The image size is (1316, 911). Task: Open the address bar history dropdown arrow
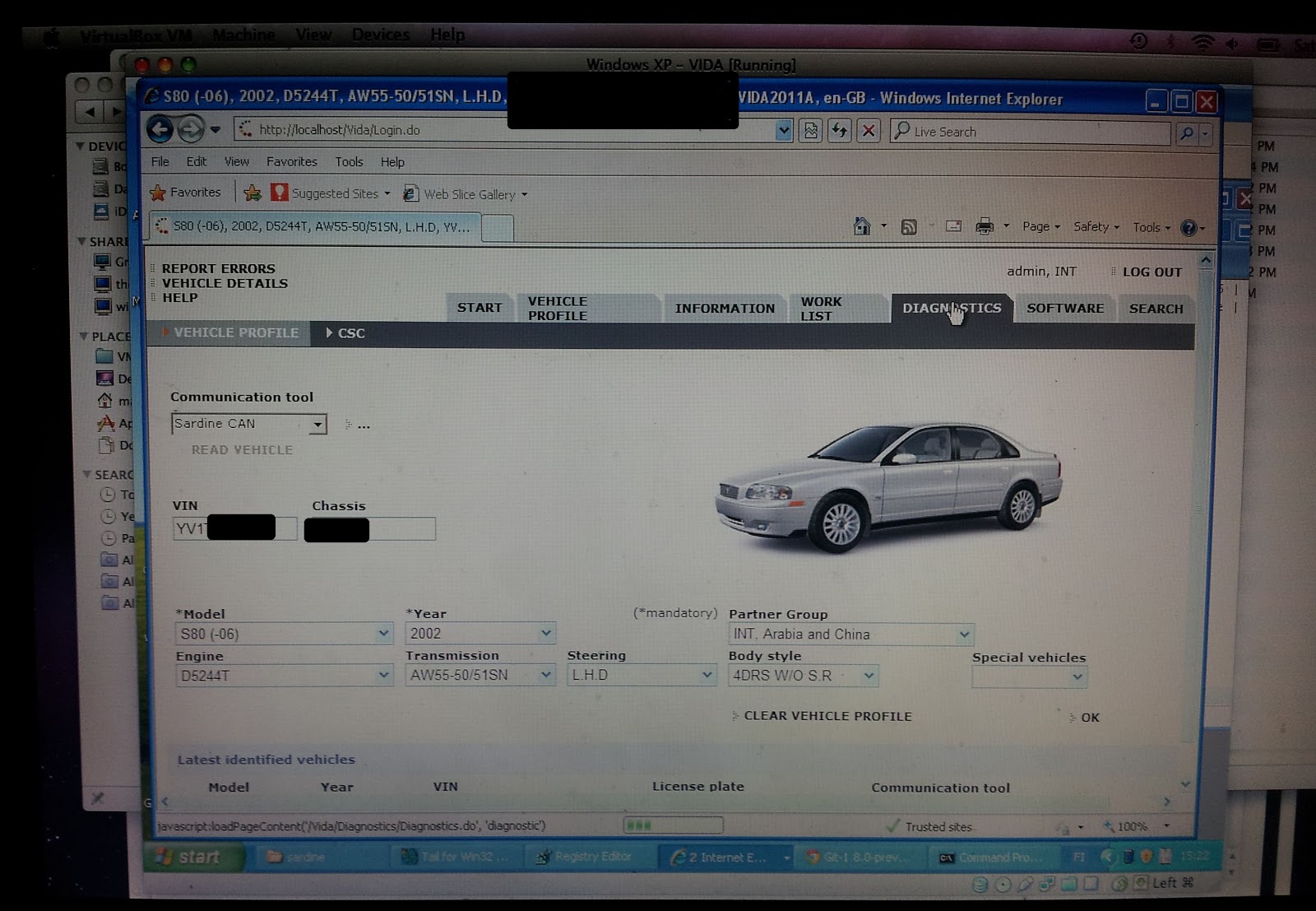(x=784, y=130)
